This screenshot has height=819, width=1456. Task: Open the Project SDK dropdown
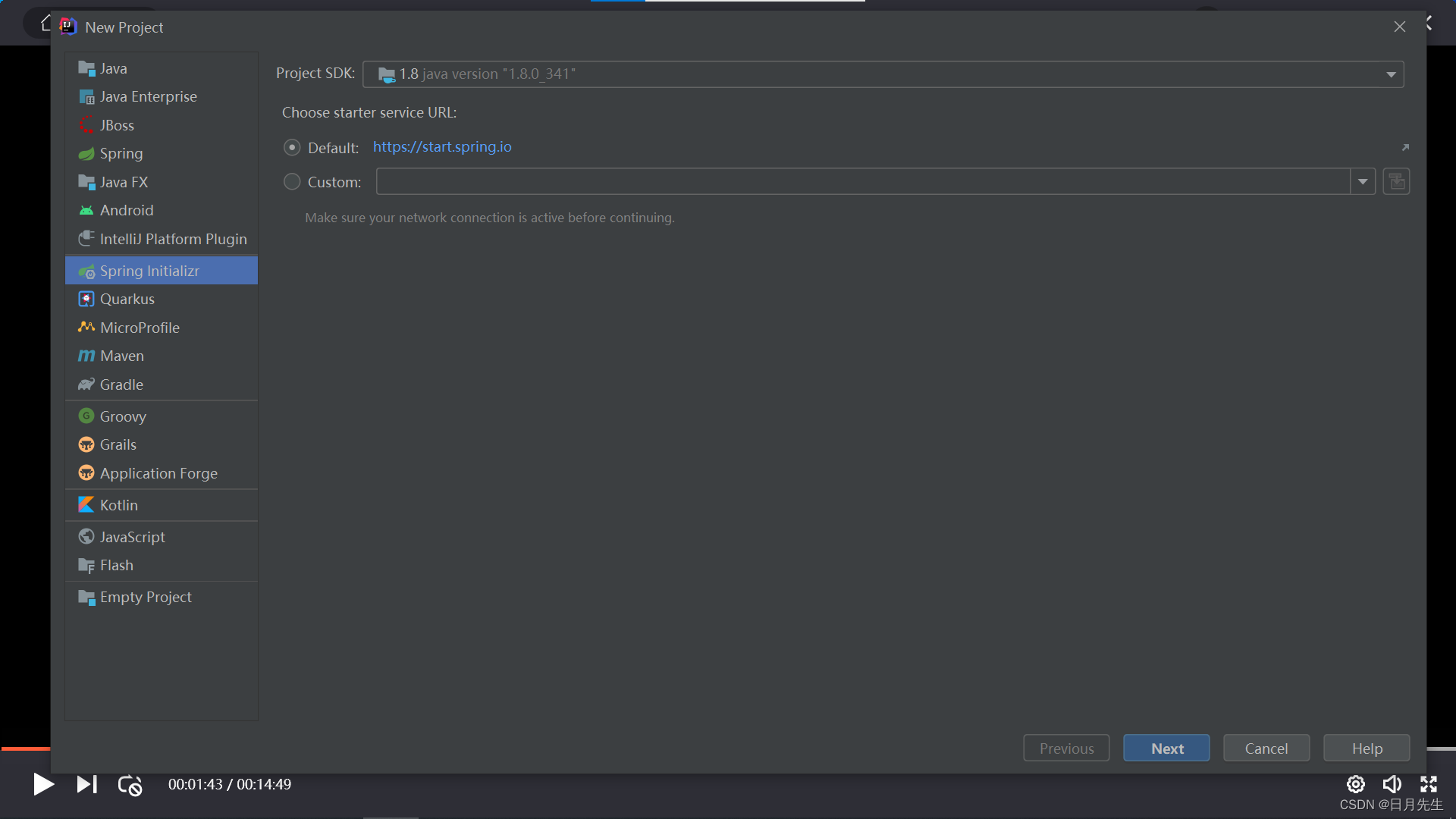click(x=1391, y=74)
